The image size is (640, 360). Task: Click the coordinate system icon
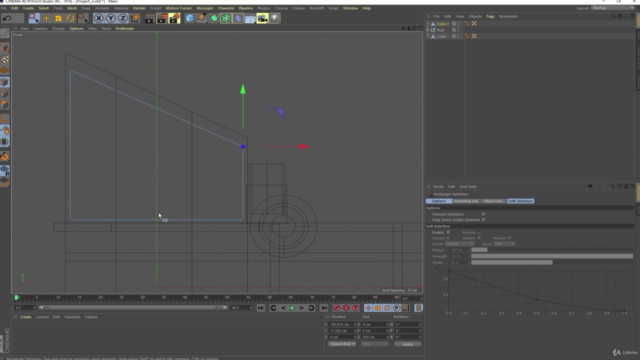pos(135,18)
